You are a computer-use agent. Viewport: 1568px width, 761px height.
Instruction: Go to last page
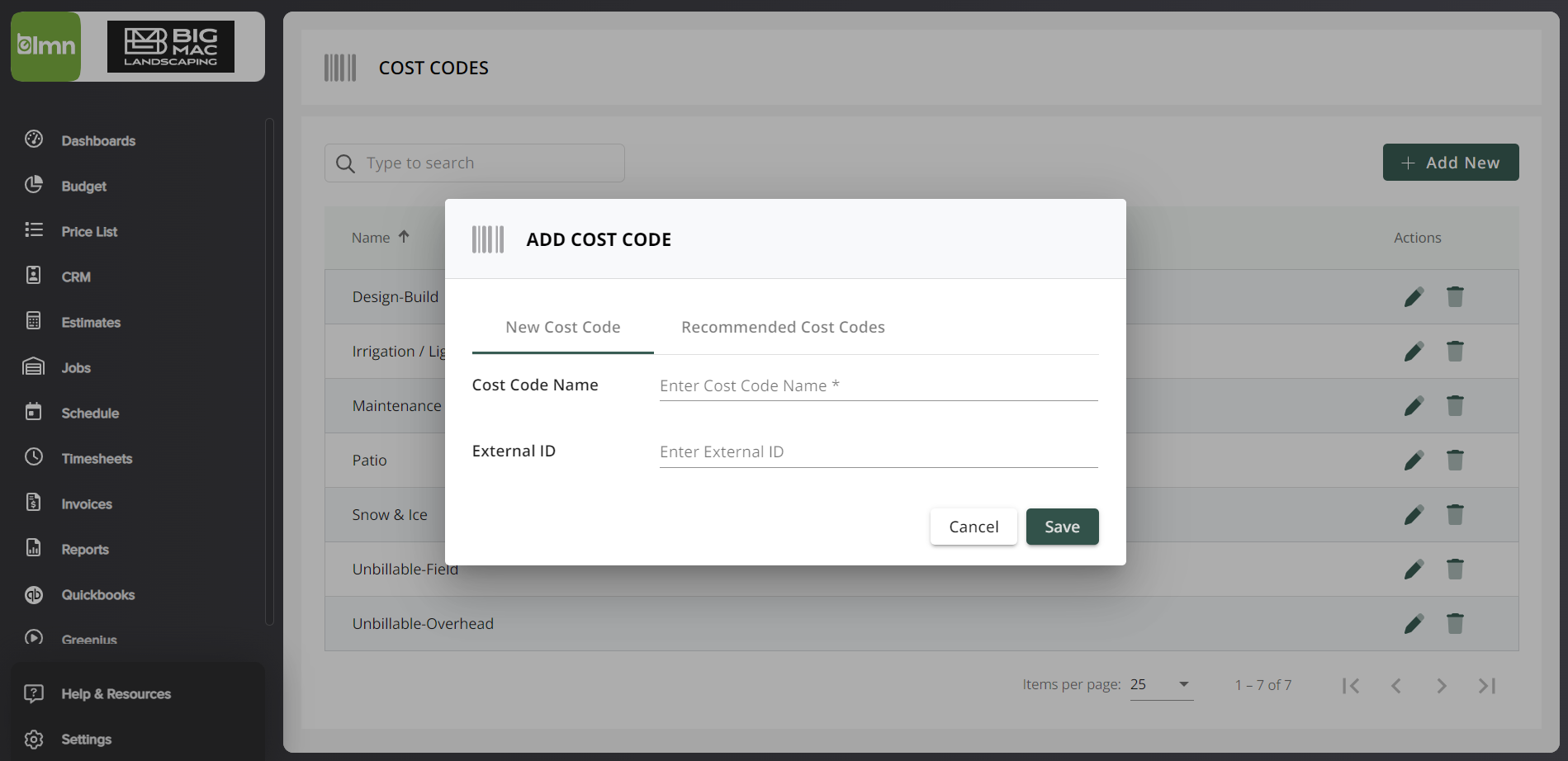coord(1487,686)
